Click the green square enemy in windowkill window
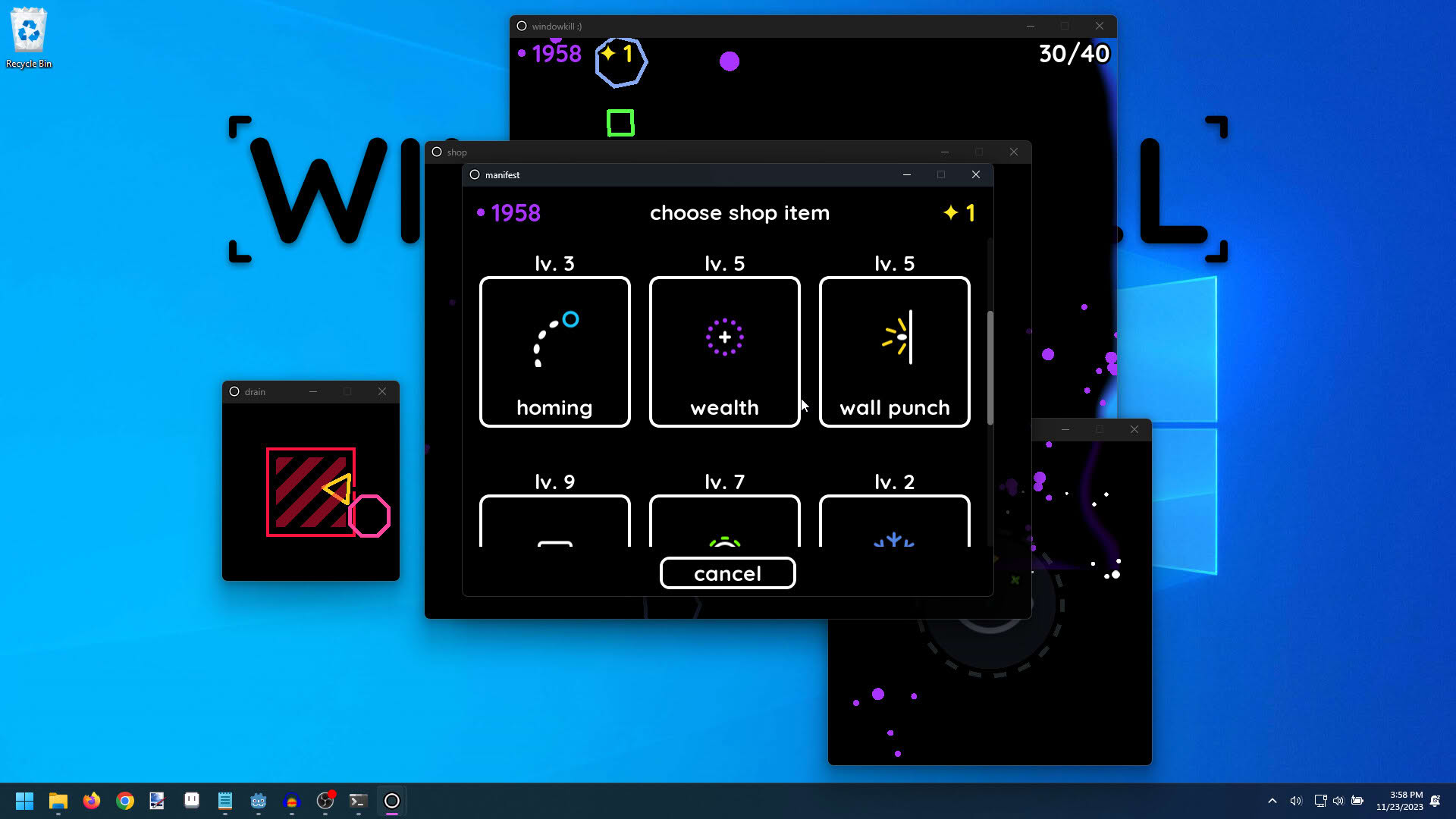Viewport: 1456px width, 819px height. 620,123
